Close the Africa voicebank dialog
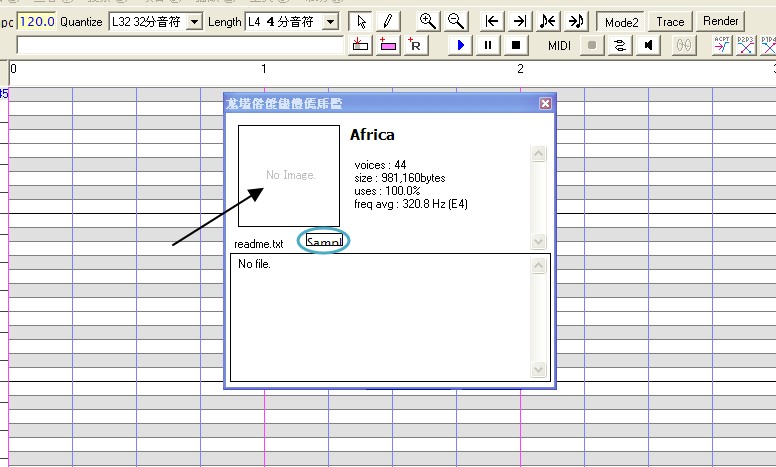 (x=545, y=103)
